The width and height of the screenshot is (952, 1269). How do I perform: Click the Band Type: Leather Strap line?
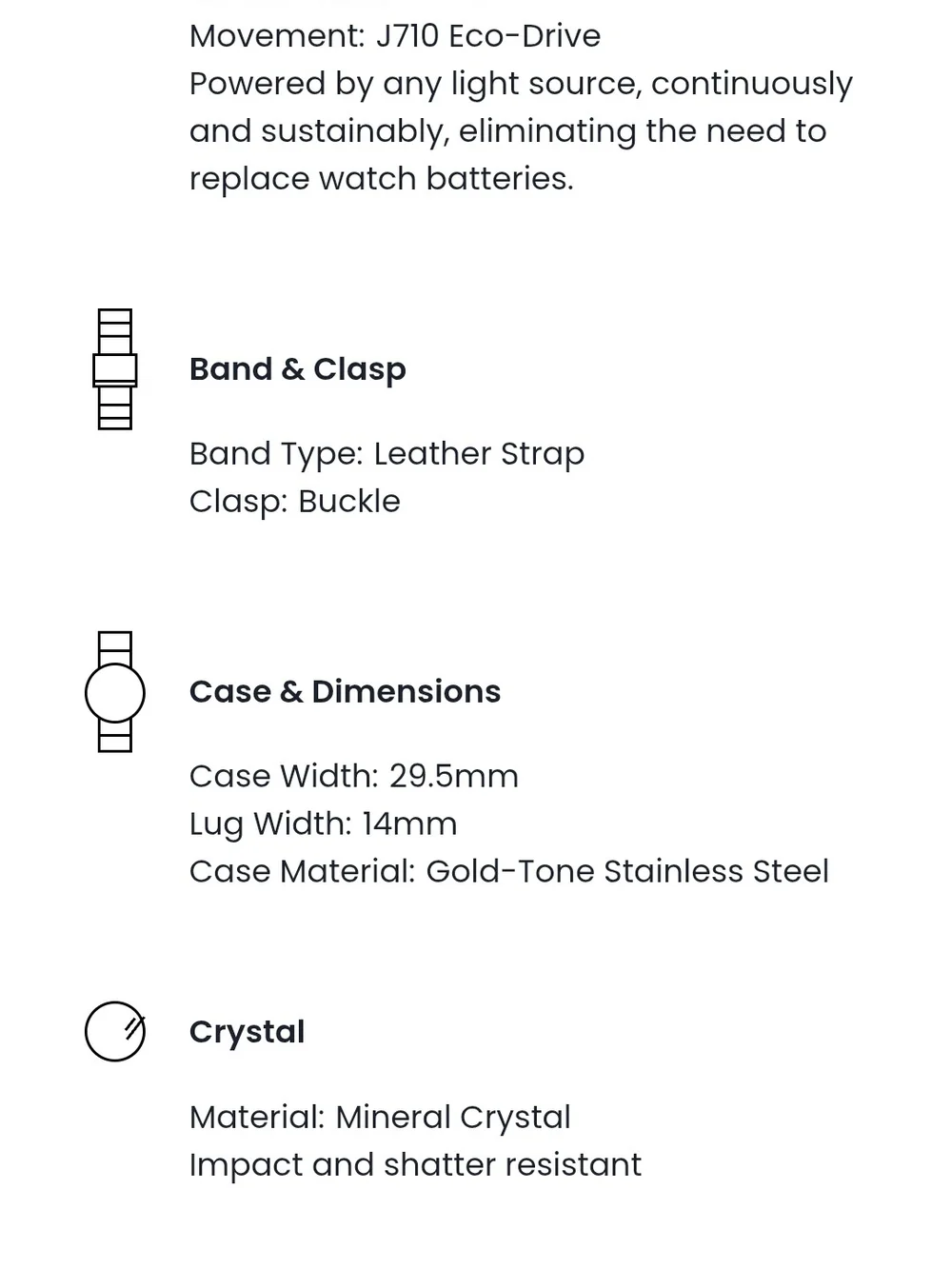(x=387, y=454)
